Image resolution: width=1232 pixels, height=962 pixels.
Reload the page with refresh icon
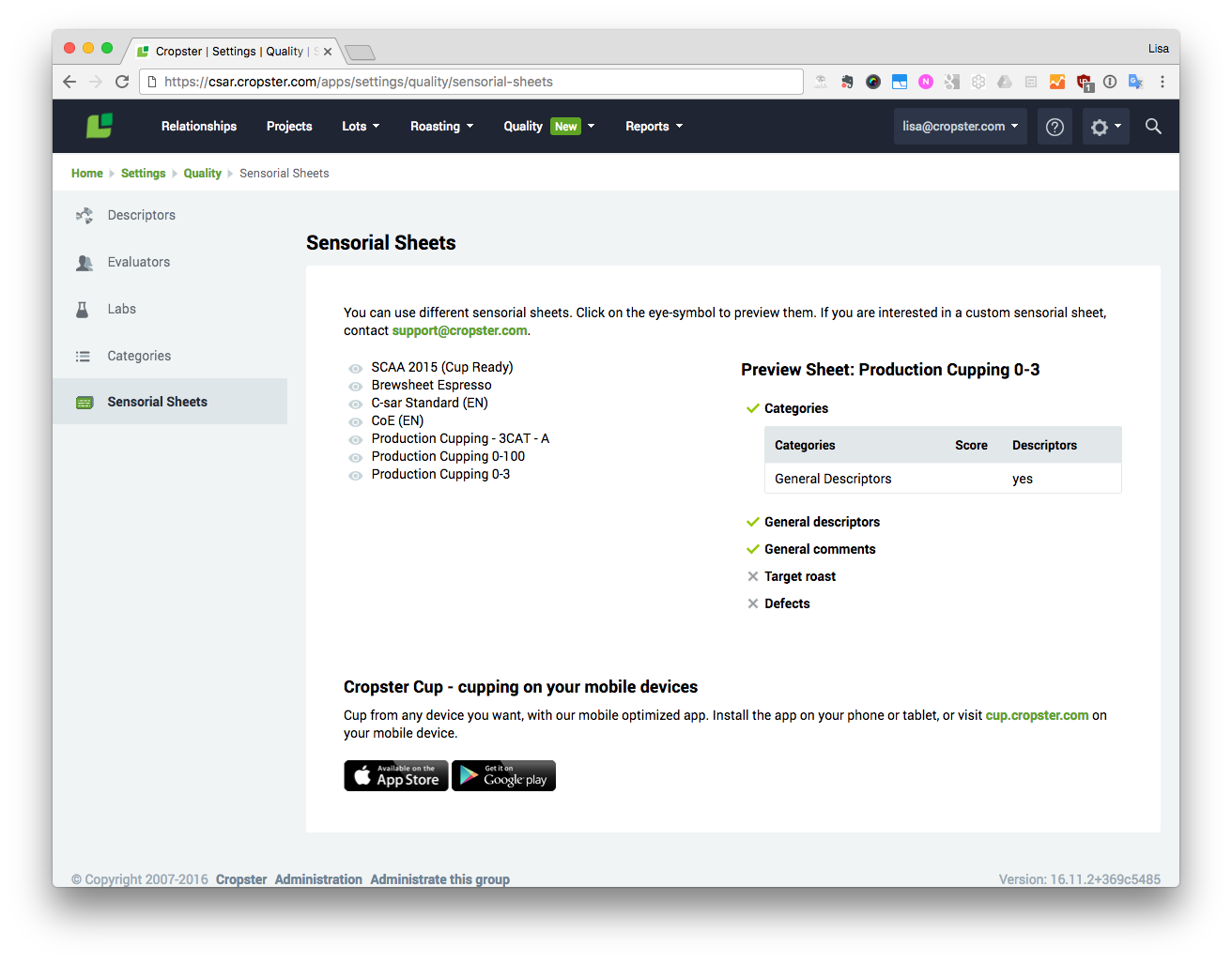pyautogui.click(x=122, y=82)
